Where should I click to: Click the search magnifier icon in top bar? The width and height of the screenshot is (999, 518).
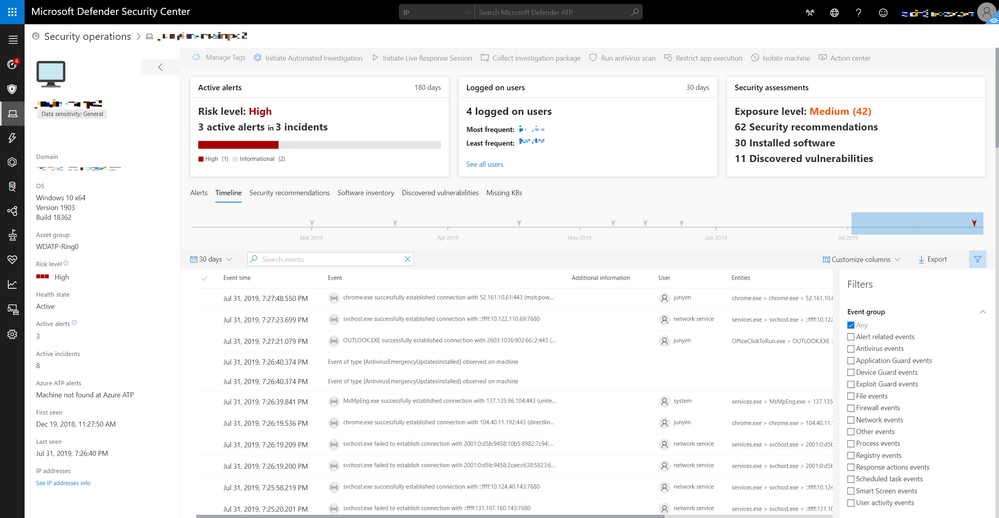635,12
